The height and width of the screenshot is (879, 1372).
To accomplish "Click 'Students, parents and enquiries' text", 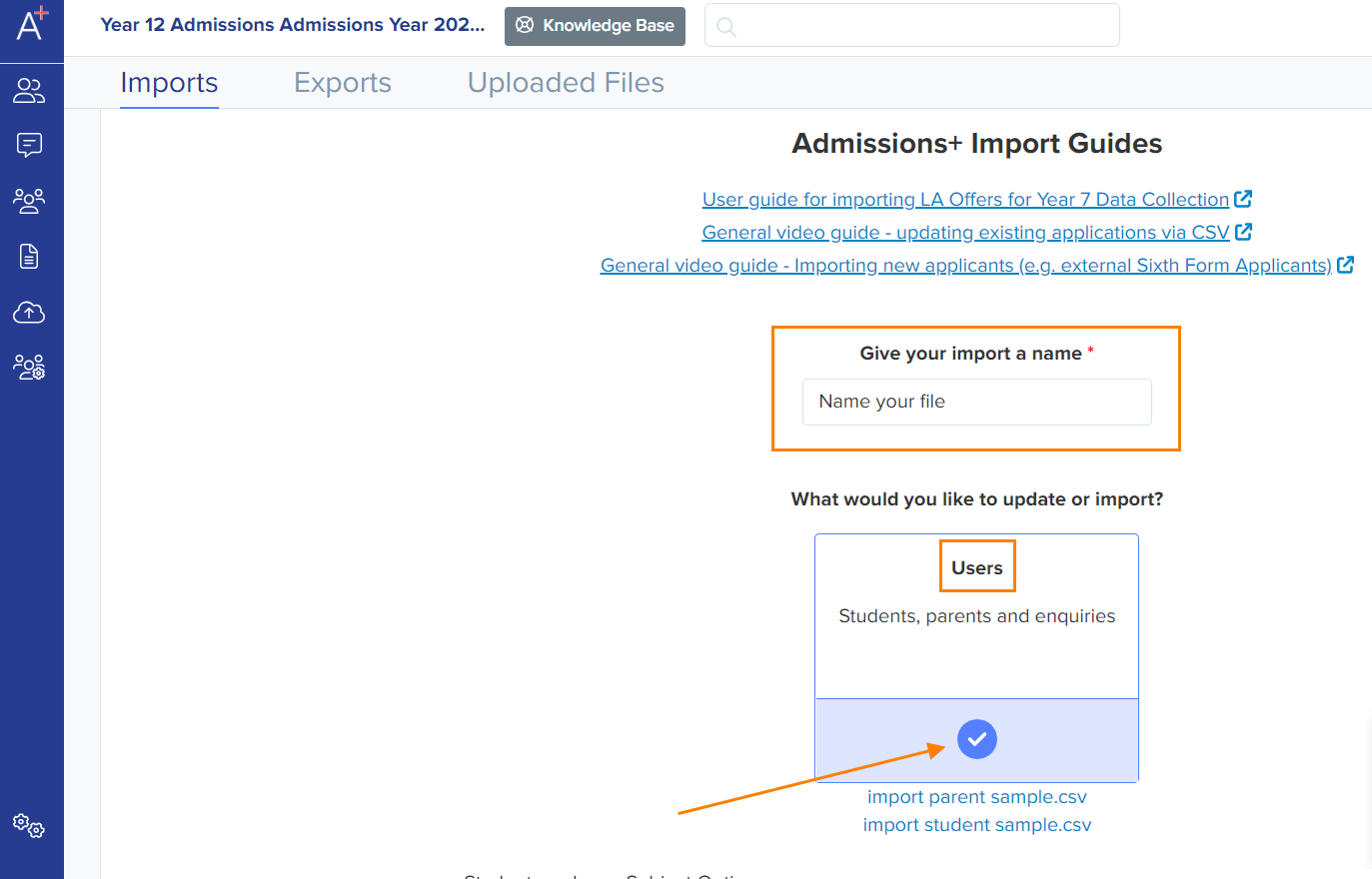I will pyautogui.click(x=977, y=616).
